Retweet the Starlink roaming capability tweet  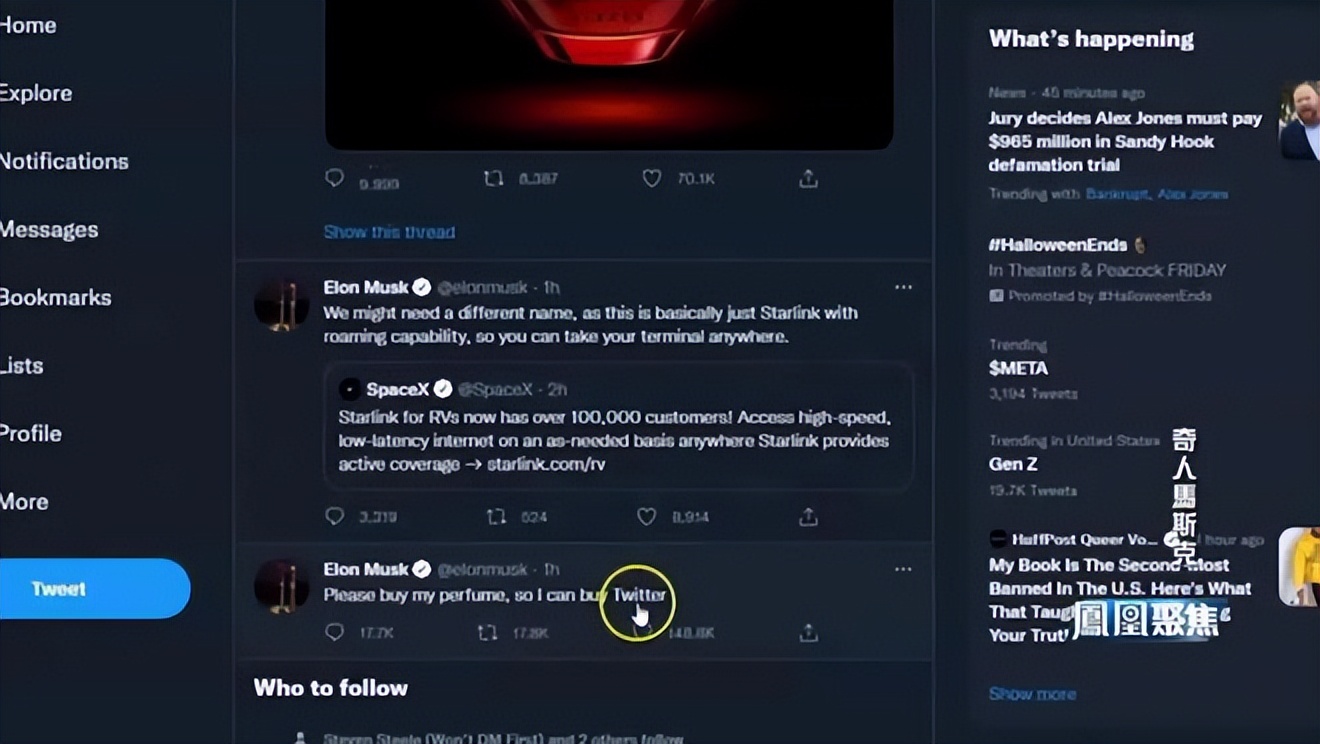pyautogui.click(x=495, y=516)
